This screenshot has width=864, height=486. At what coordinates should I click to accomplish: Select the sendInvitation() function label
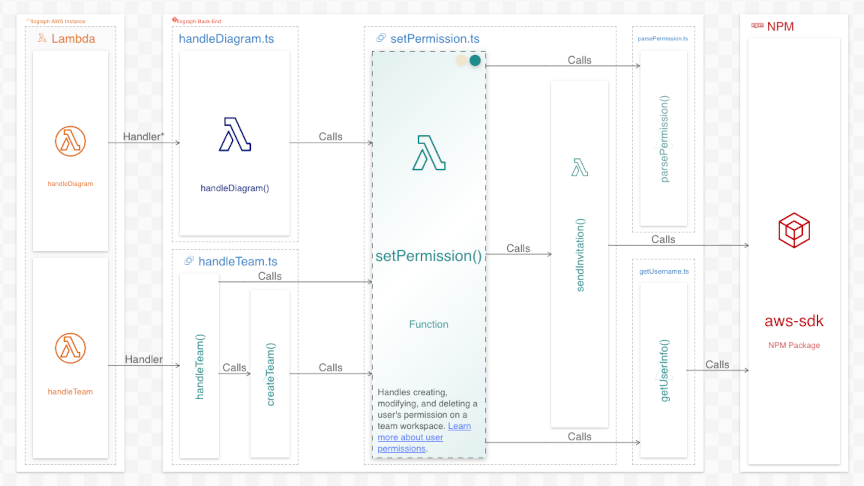(x=580, y=255)
